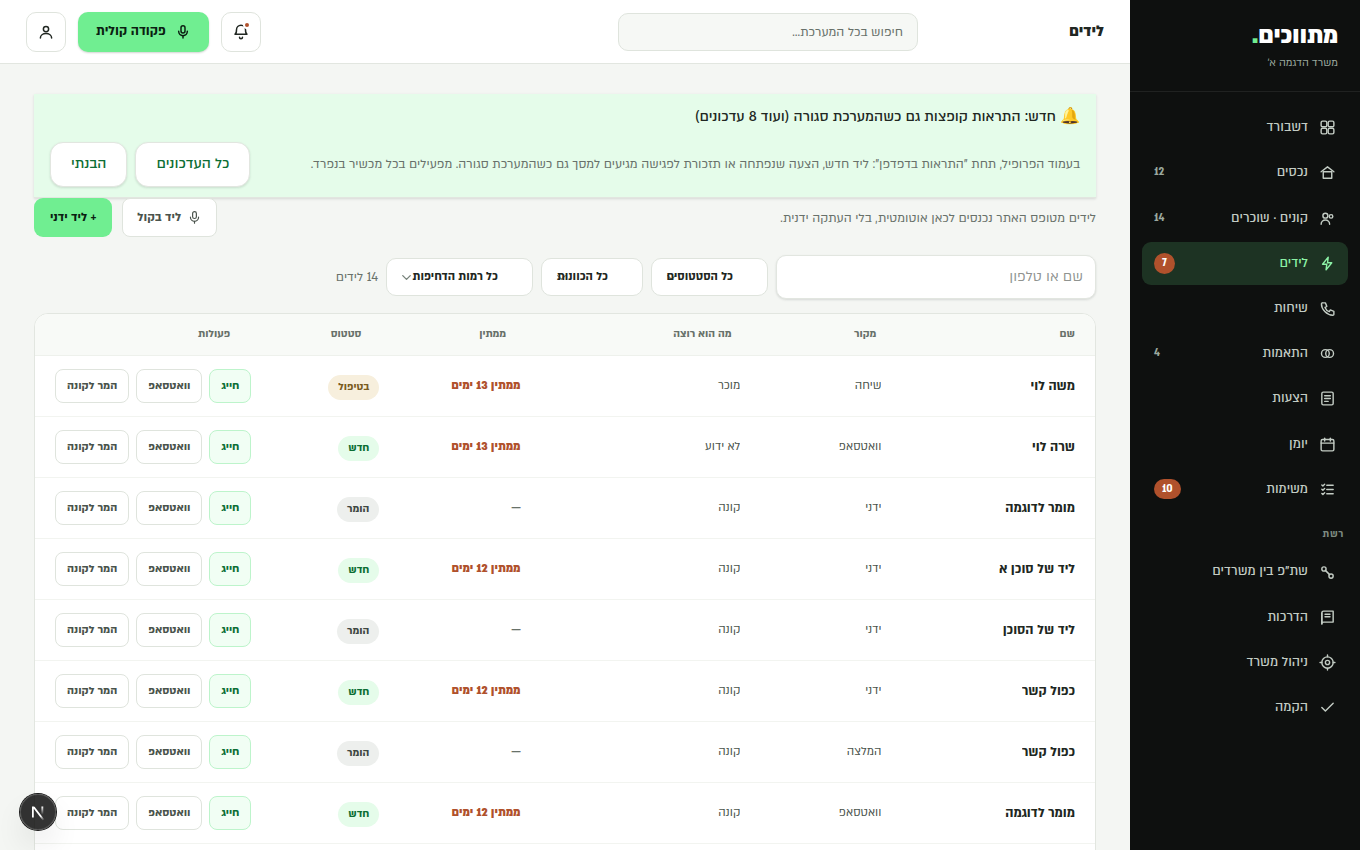Viewport: 1360px width, 850px height.
Task: Click the calendar icon beside יומן
Action: tap(1327, 444)
